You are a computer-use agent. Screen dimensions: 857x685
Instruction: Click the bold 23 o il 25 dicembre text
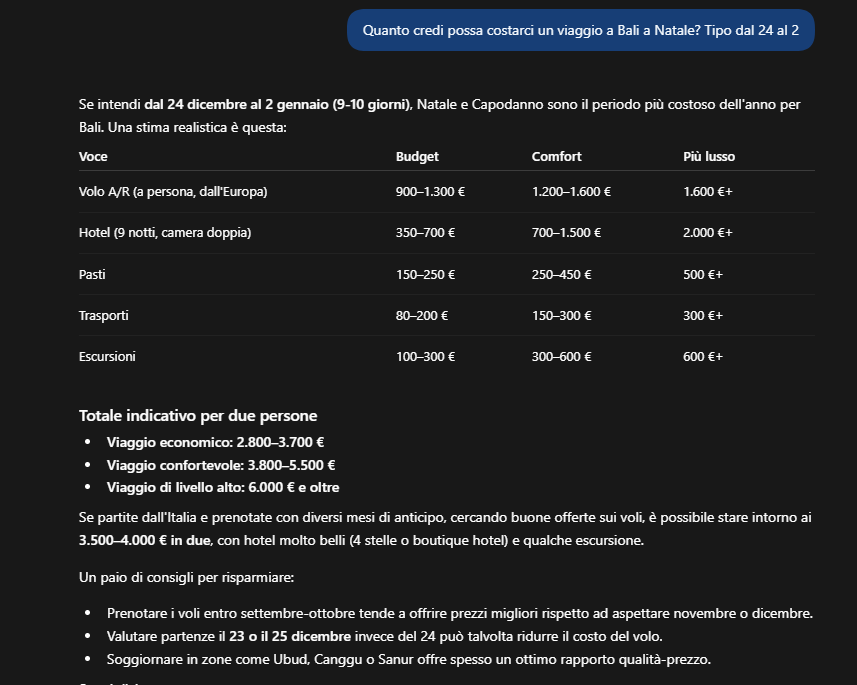coord(290,636)
